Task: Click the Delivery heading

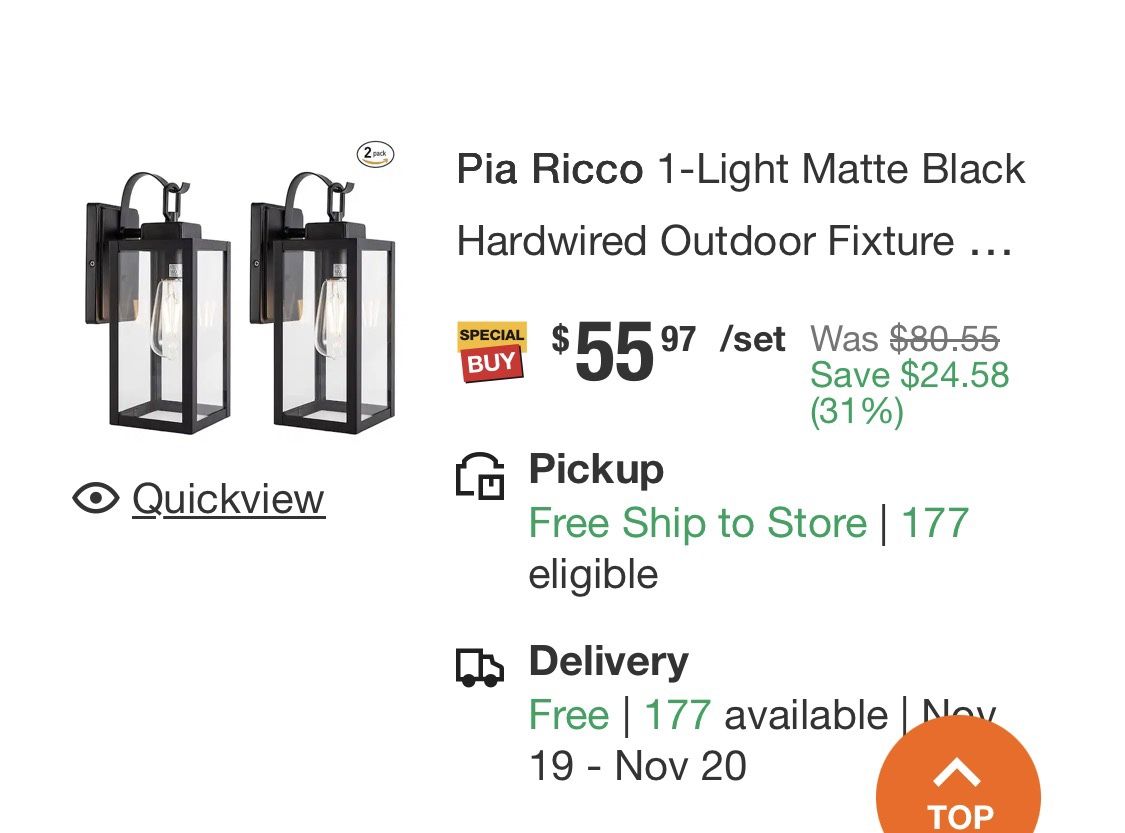Action: [608, 661]
